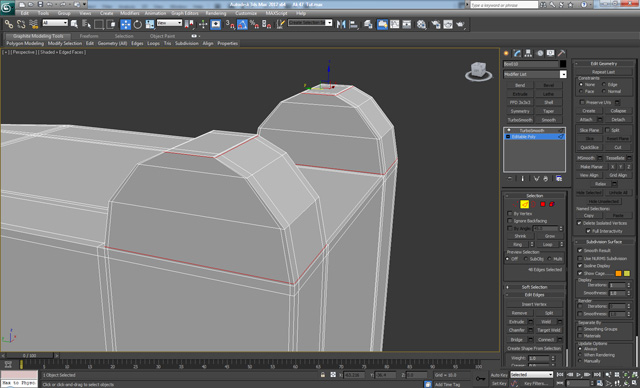Click the Select and Link chain icon
The image size is (640, 388).
(9, 24)
